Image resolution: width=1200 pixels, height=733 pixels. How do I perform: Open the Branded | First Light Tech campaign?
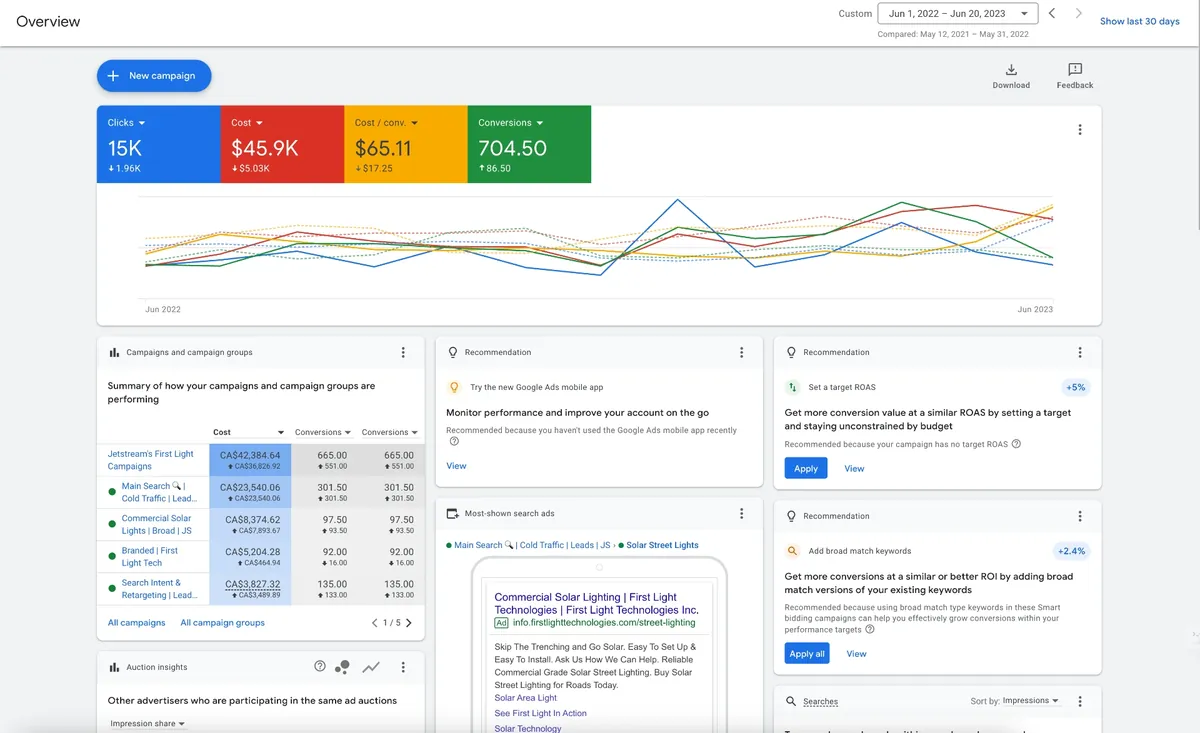[150, 557]
